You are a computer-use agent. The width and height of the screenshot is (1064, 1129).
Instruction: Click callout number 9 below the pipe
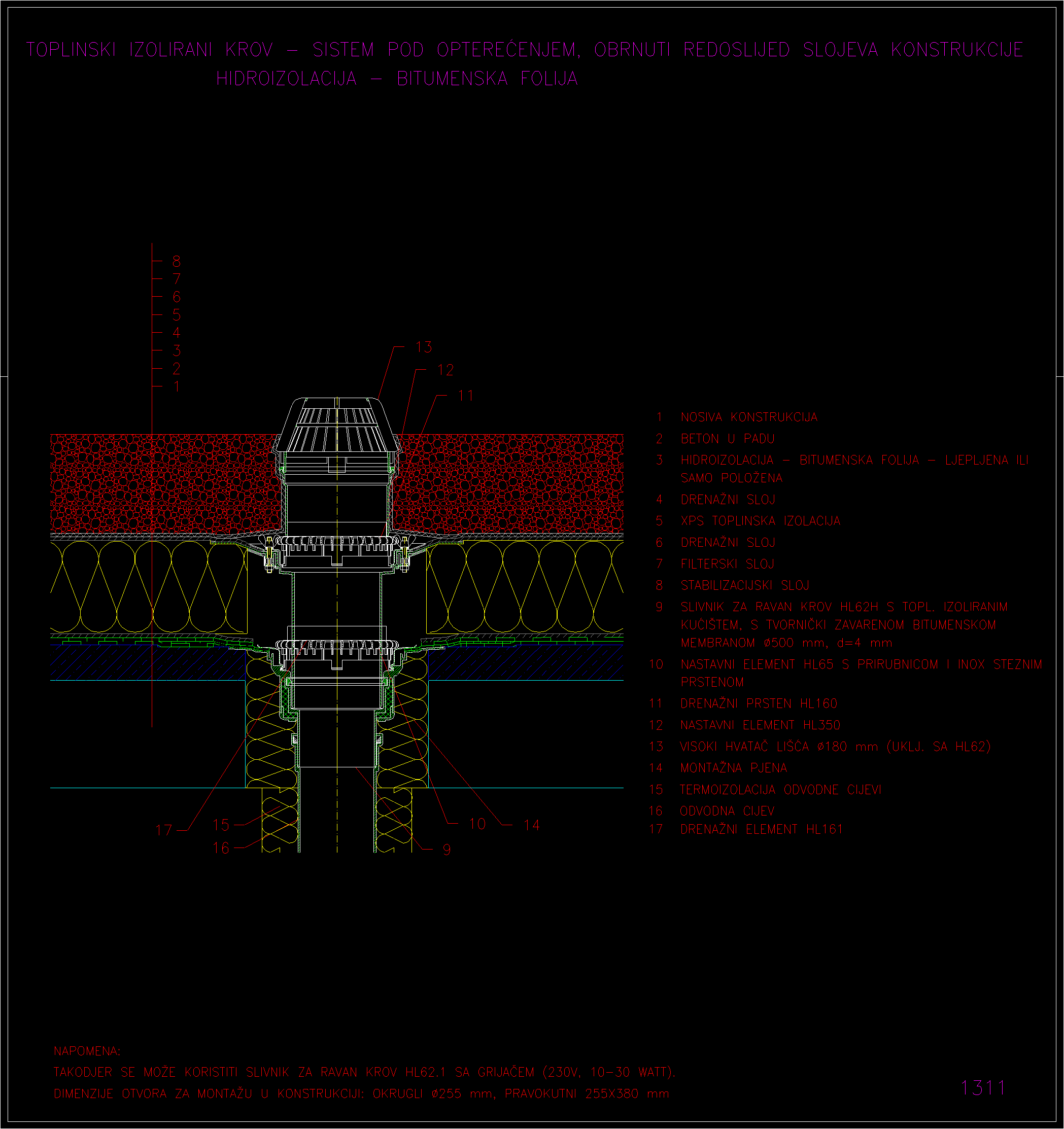[x=447, y=850]
